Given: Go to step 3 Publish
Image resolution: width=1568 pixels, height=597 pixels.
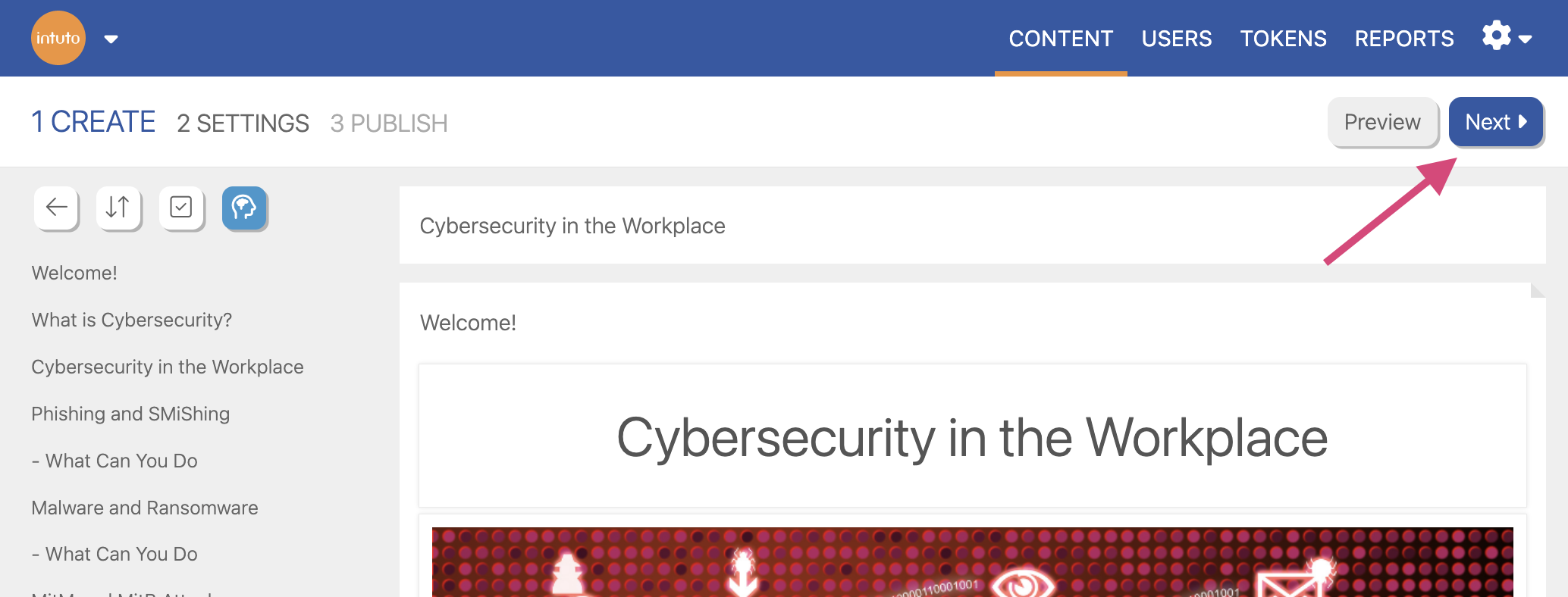Looking at the screenshot, I should [389, 123].
